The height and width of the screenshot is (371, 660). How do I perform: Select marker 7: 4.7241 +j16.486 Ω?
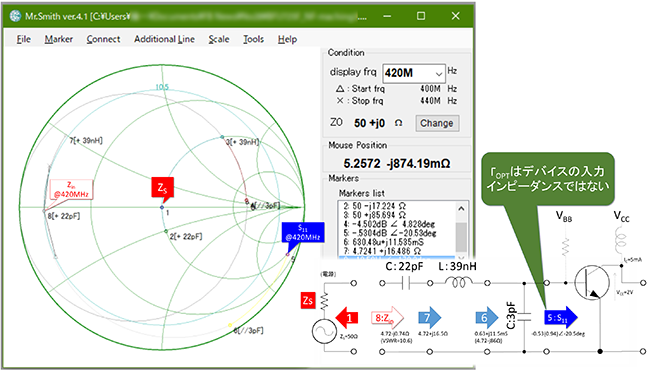382,251
